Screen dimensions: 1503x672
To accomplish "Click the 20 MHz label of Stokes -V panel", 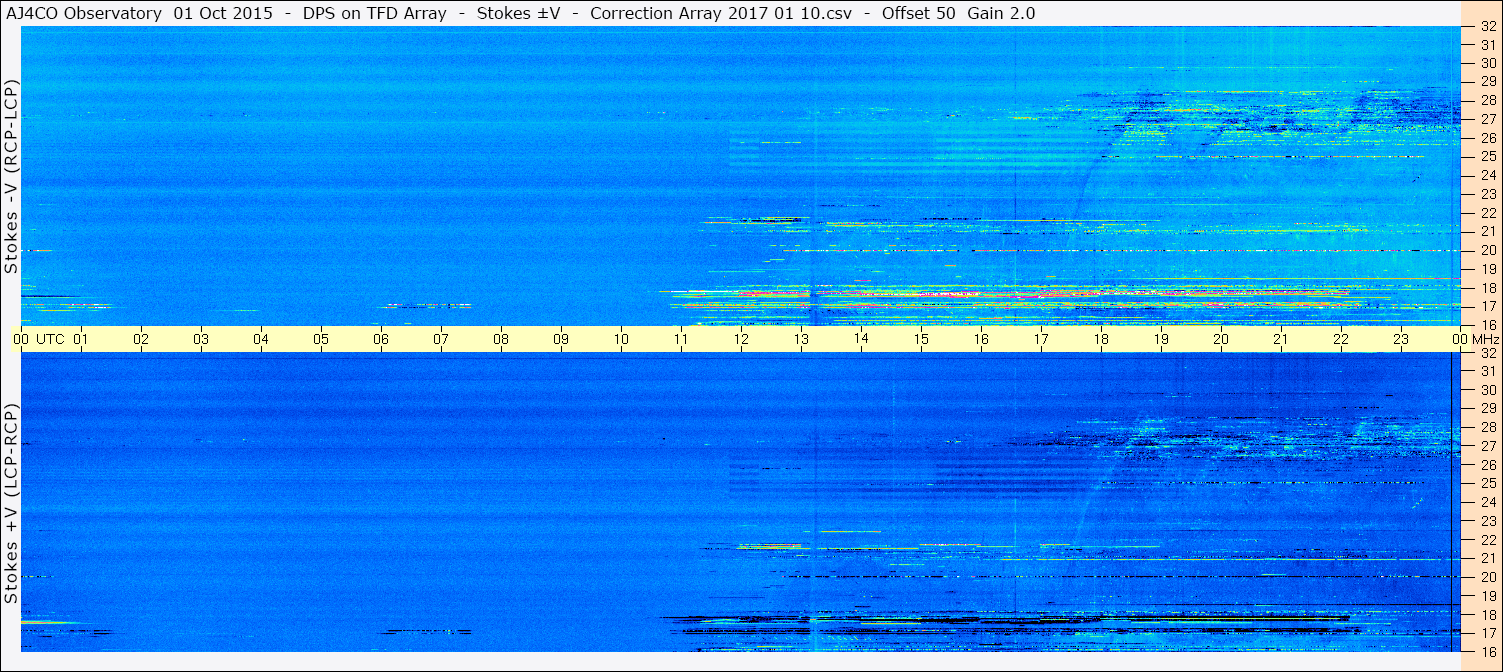I will point(1487,251).
